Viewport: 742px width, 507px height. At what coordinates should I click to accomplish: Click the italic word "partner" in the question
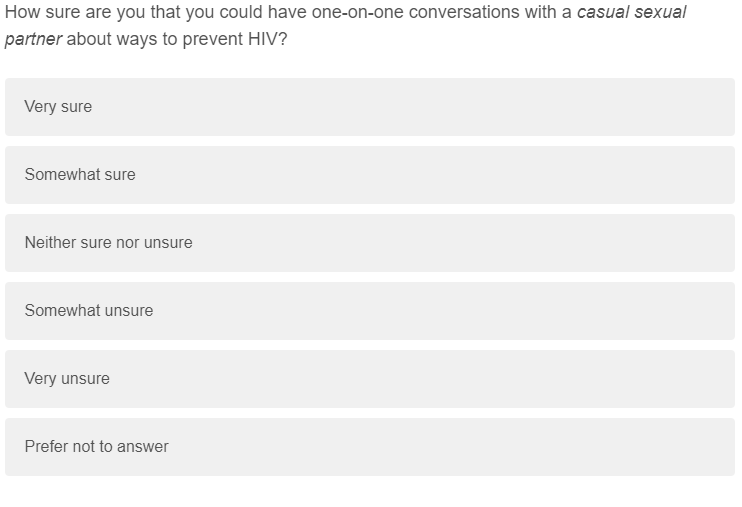33,39
